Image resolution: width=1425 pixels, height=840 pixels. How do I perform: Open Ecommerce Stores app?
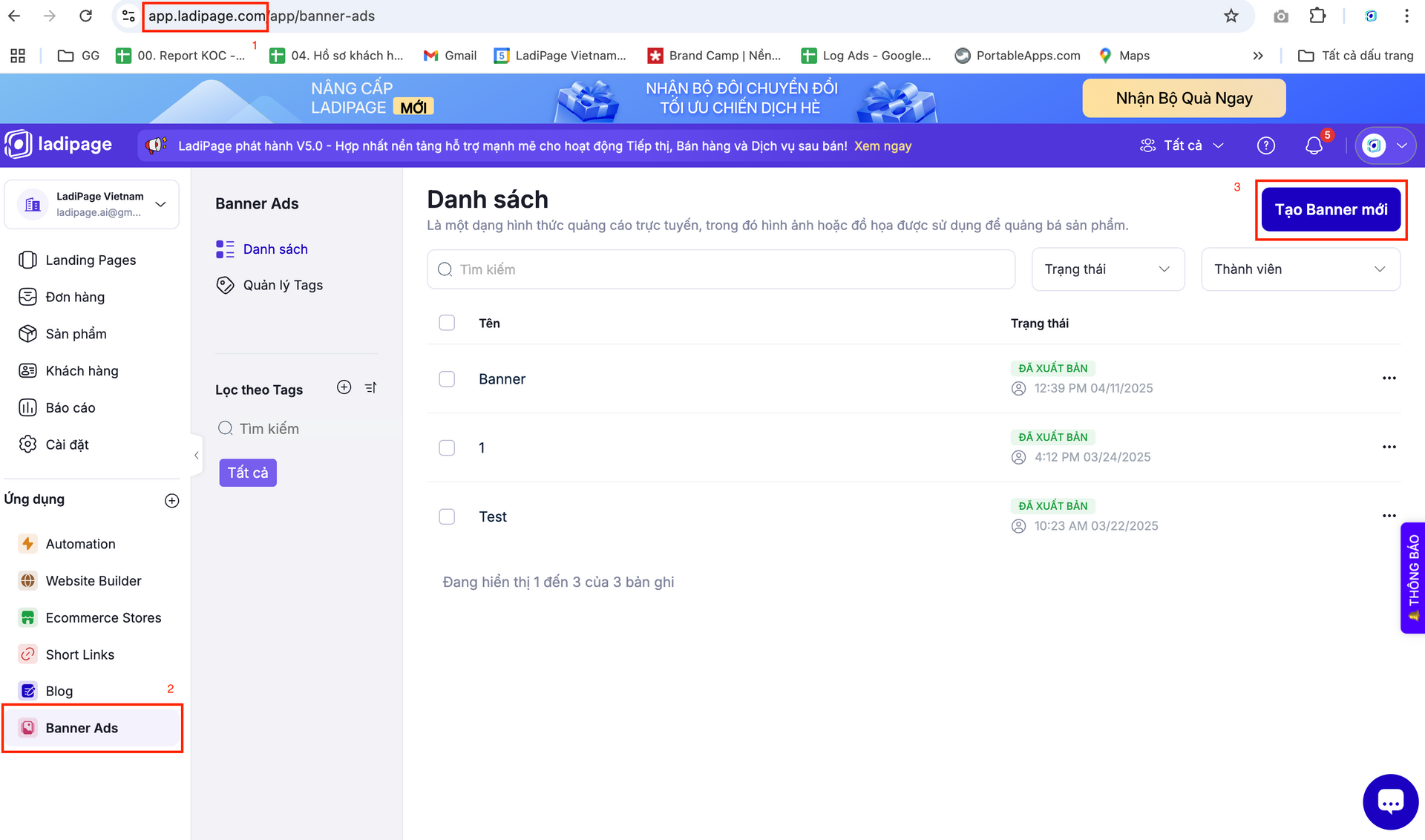point(103,617)
